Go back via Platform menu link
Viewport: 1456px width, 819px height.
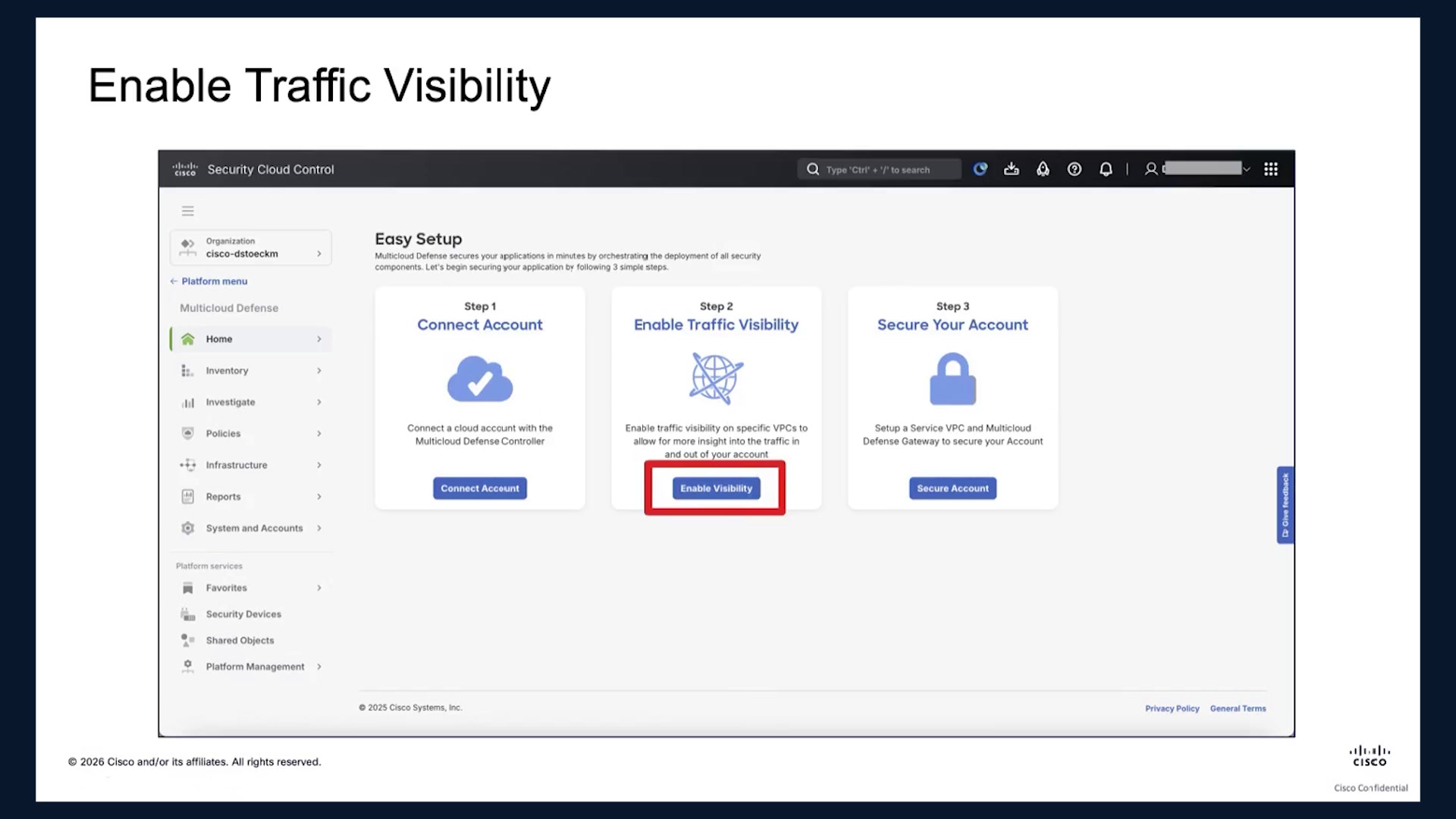[x=209, y=281]
